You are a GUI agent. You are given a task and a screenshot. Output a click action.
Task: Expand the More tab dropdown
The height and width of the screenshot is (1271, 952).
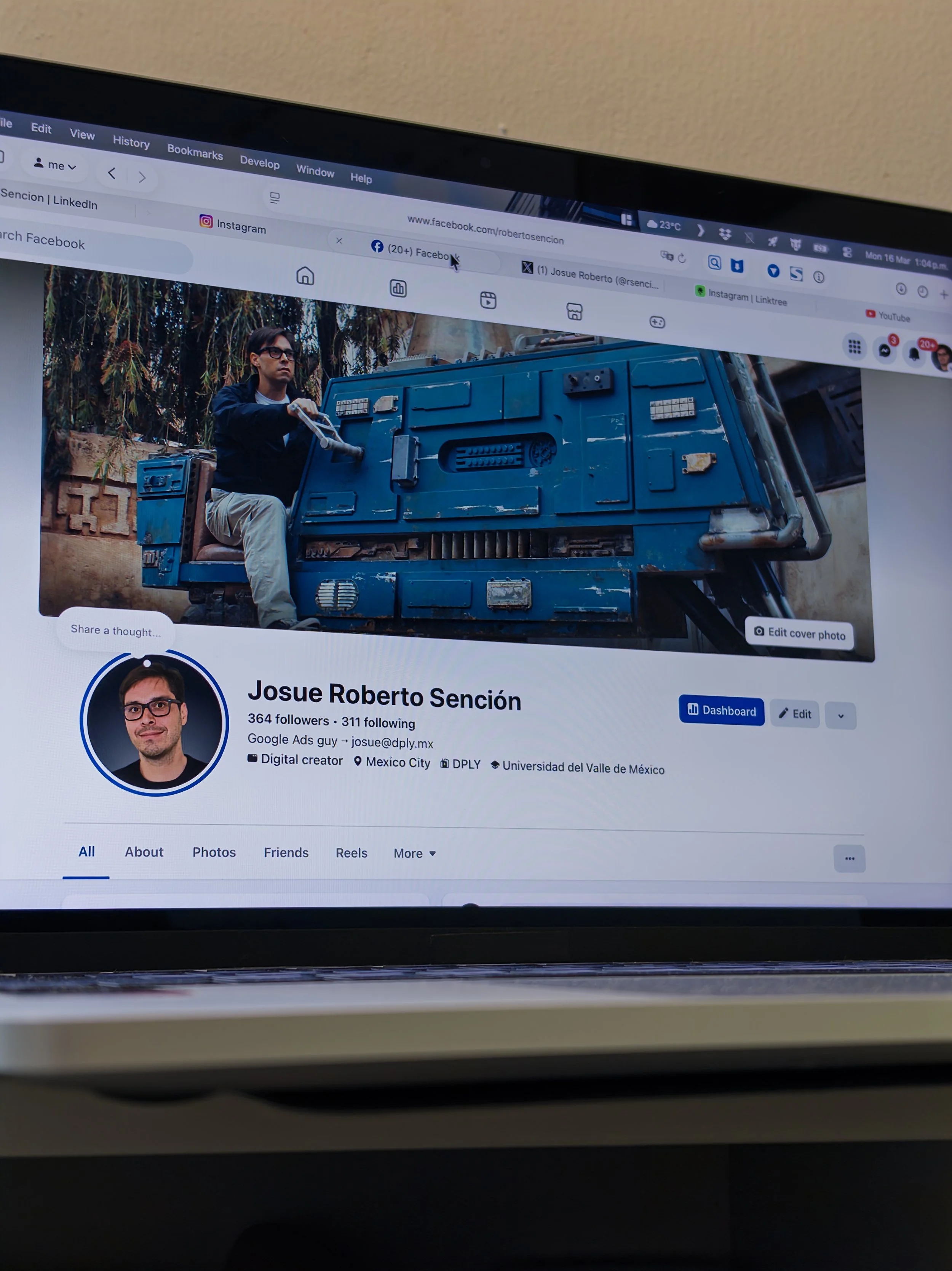pos(415,853)
